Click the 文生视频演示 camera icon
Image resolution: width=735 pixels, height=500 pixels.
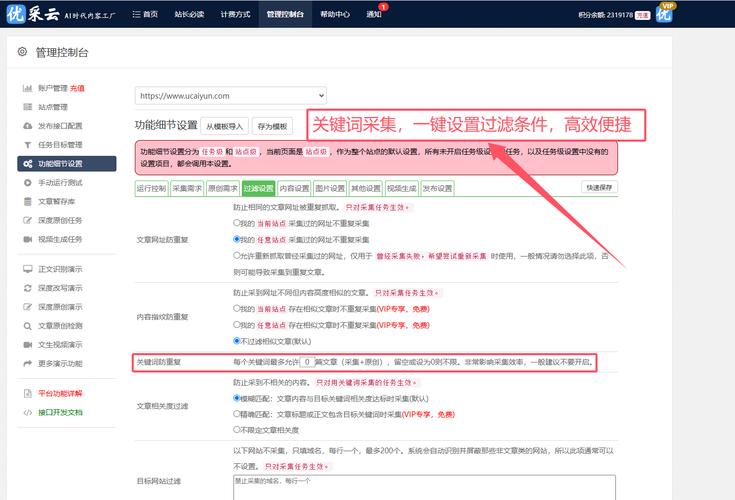pos(28,344)
